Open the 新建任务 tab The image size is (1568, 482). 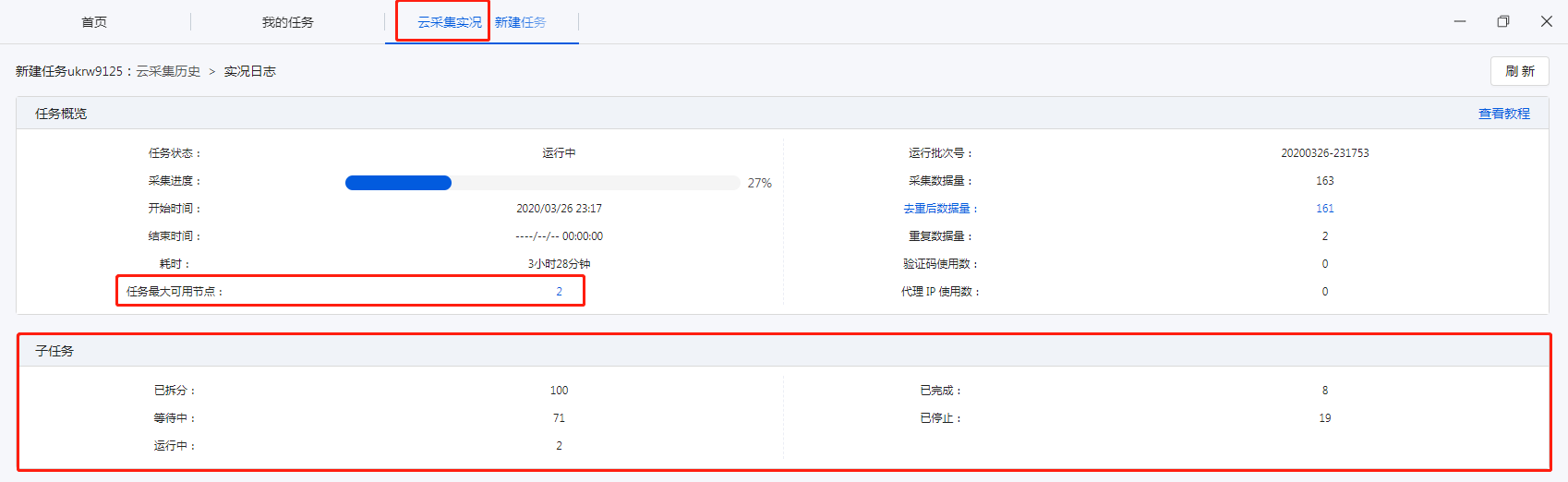pos(520,22)
